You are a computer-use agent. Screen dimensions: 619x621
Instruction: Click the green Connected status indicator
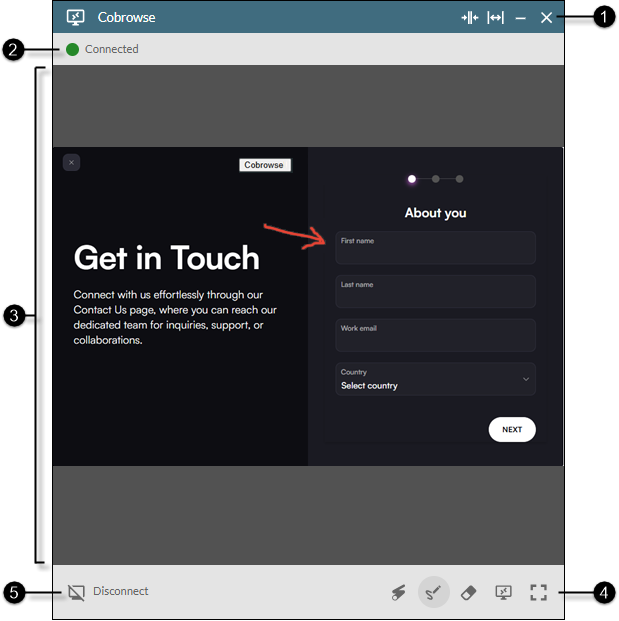(73, 49)
